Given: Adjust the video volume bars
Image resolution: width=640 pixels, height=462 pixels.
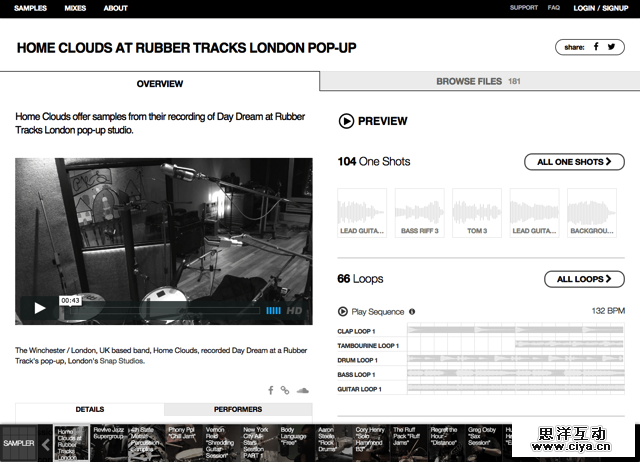Looking at the screenshot, I should click(x=273, y=311).
